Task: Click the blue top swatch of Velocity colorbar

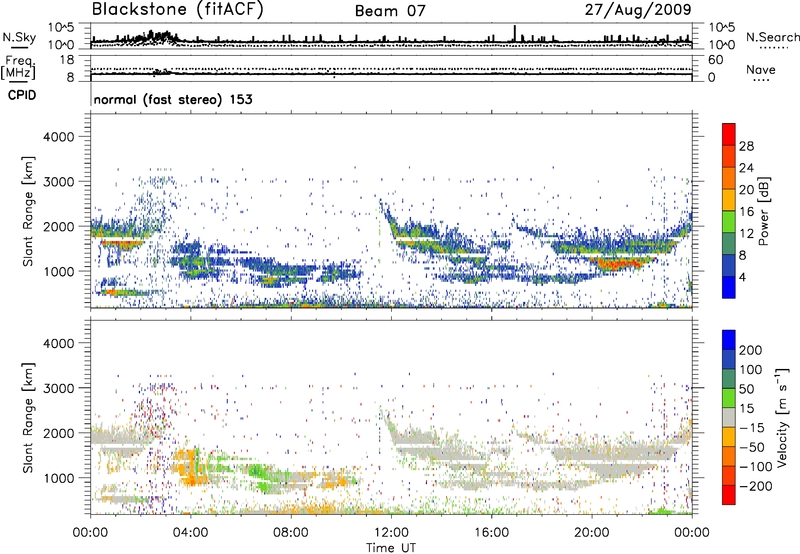Action: (x=729, y=340)
